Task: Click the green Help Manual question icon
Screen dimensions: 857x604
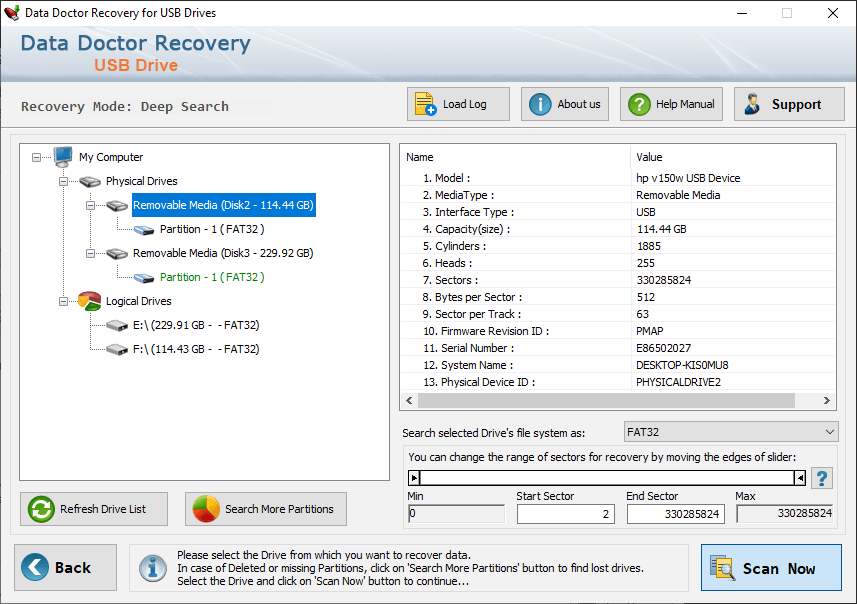Action: click(639, 104)
